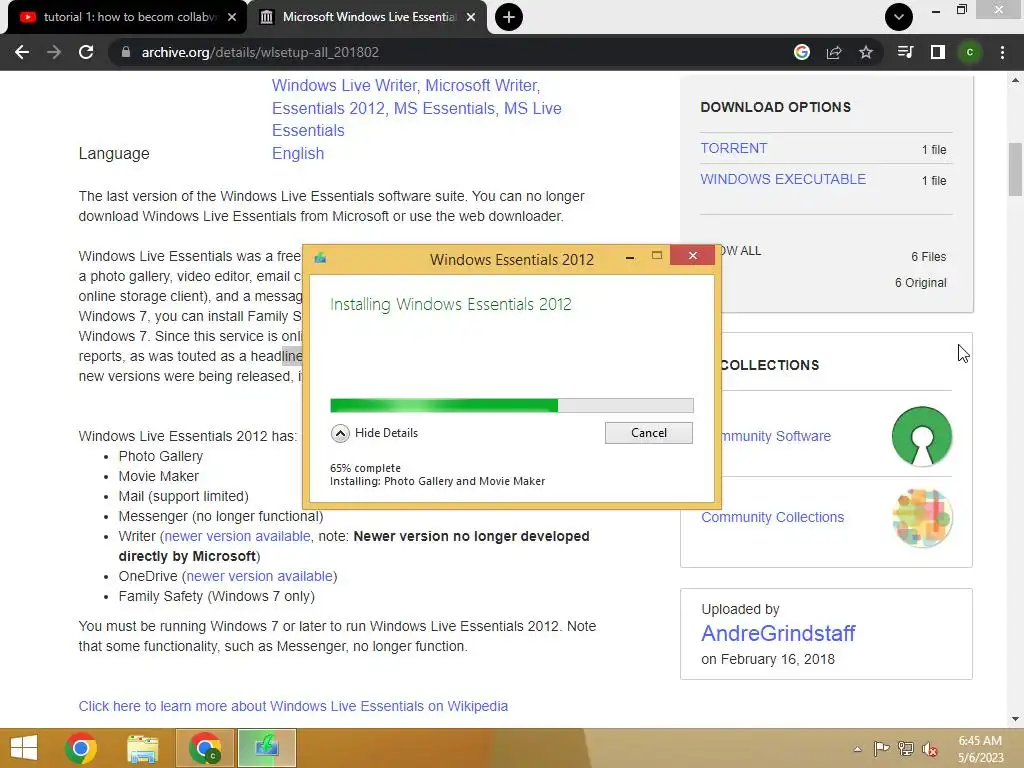Select installer icon in taskbar
The image size is (1024, 768).
pos(267,748)
